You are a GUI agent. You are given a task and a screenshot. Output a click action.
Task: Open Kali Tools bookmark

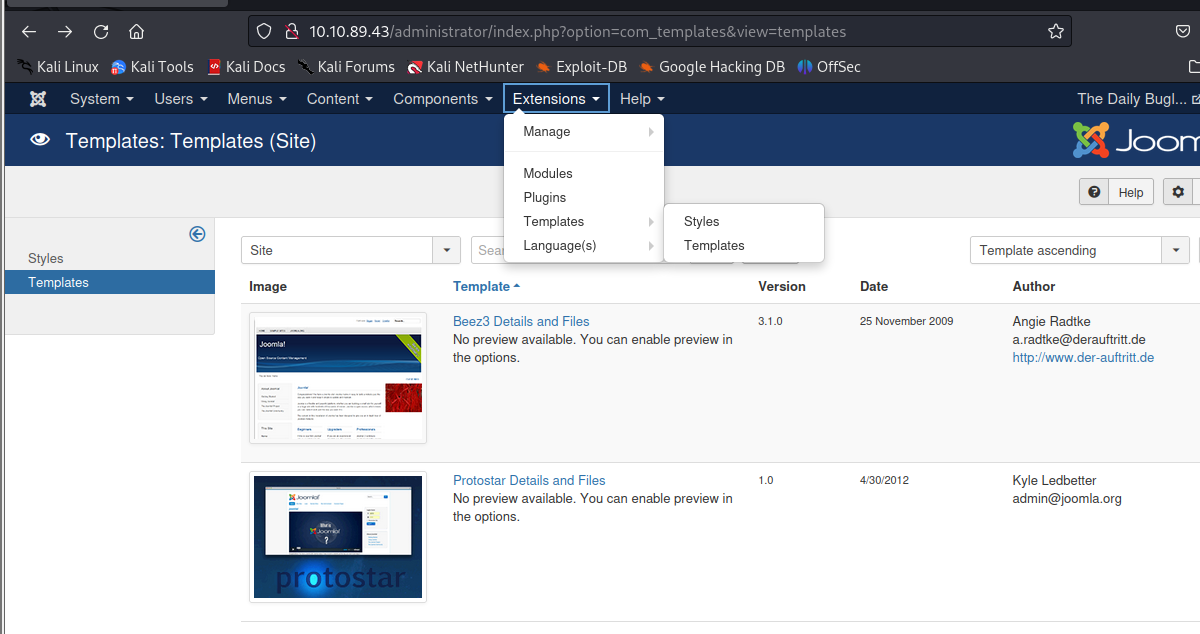(152, 67)
